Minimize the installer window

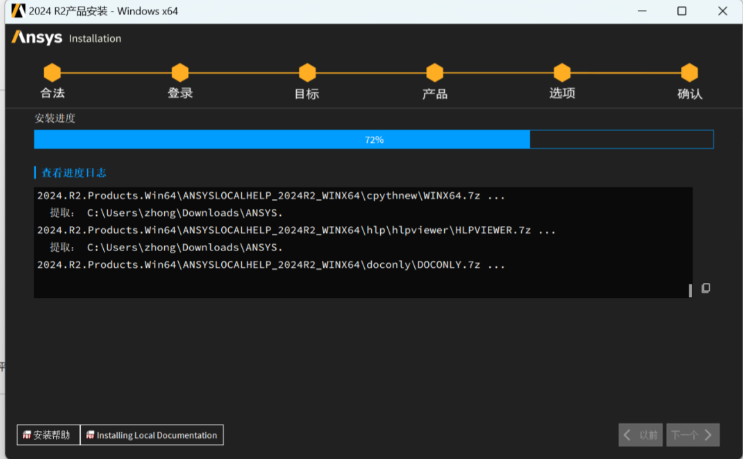coord(639,11)
